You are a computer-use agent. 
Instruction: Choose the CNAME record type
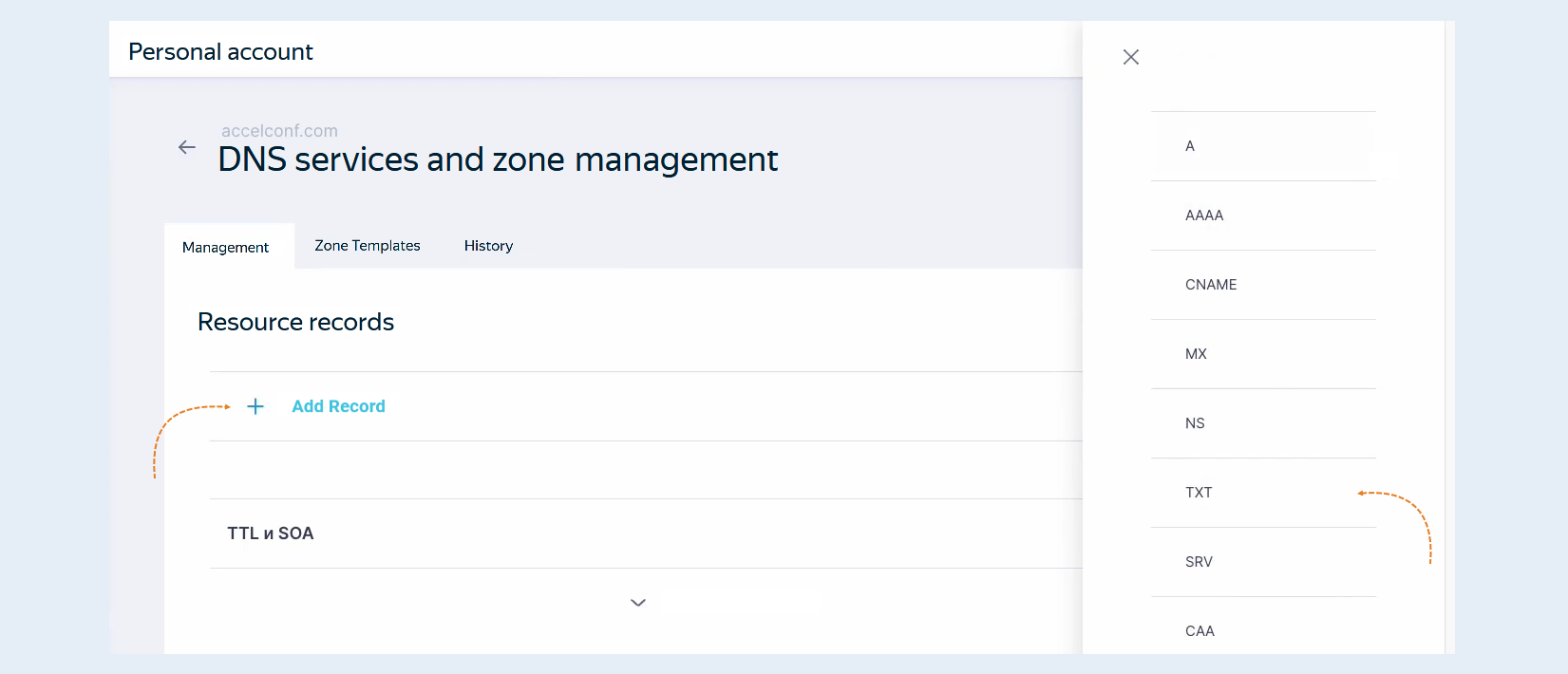[1263, 285]
